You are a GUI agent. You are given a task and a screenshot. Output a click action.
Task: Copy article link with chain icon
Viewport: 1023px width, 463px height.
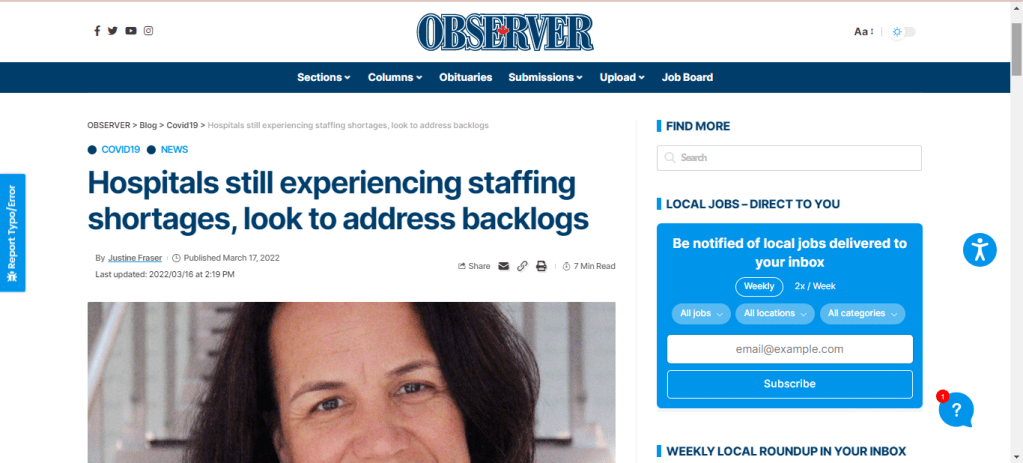click(x=522, y=266)
